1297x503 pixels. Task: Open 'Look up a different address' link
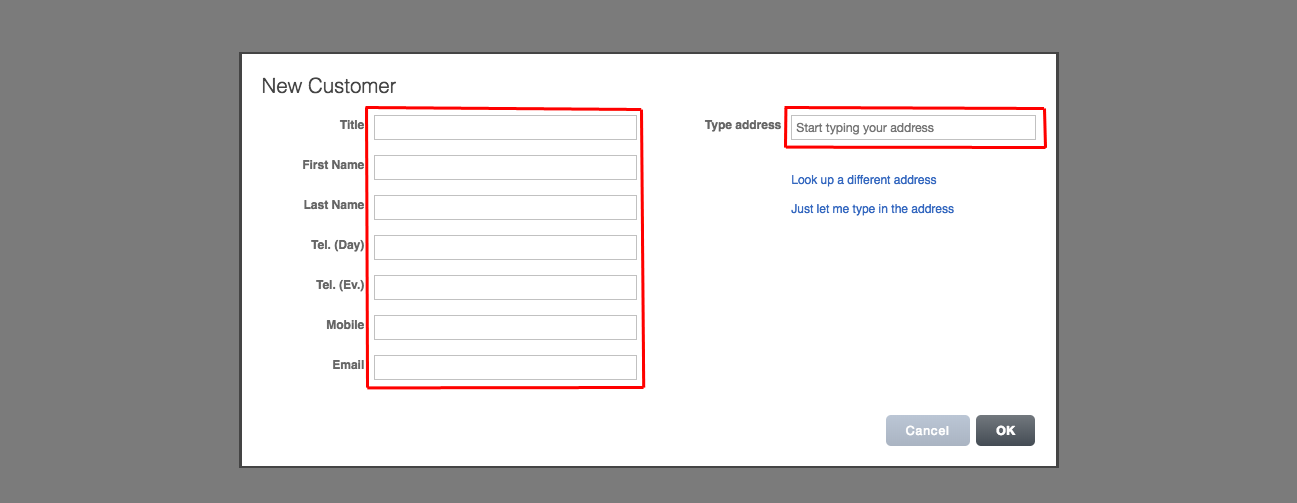click(863, 180)
